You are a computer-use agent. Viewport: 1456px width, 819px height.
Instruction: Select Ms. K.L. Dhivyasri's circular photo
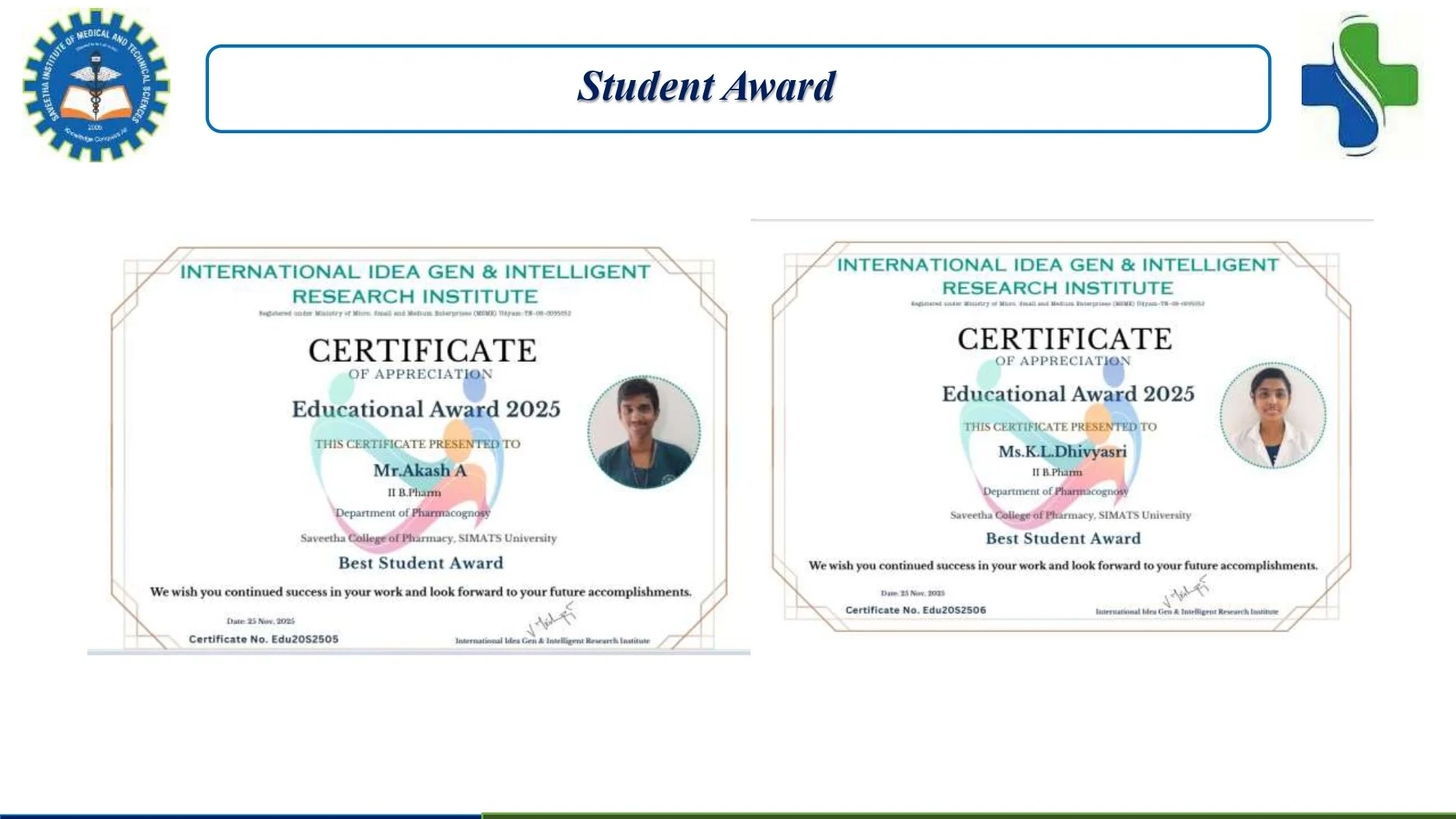[x=1273, y=415]
